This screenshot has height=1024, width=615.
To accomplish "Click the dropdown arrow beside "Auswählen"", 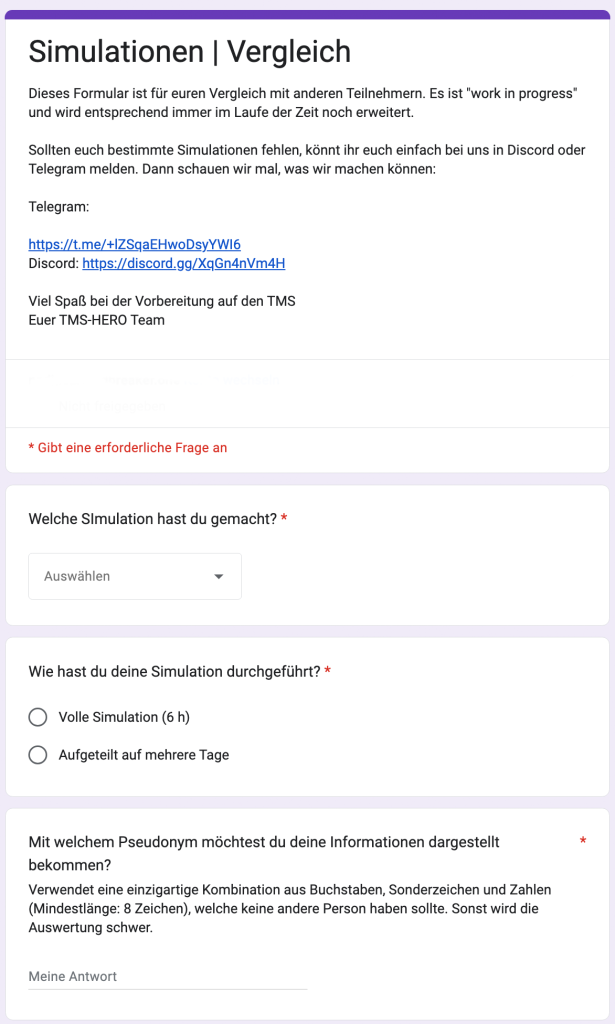I will [x=219, y=577].
